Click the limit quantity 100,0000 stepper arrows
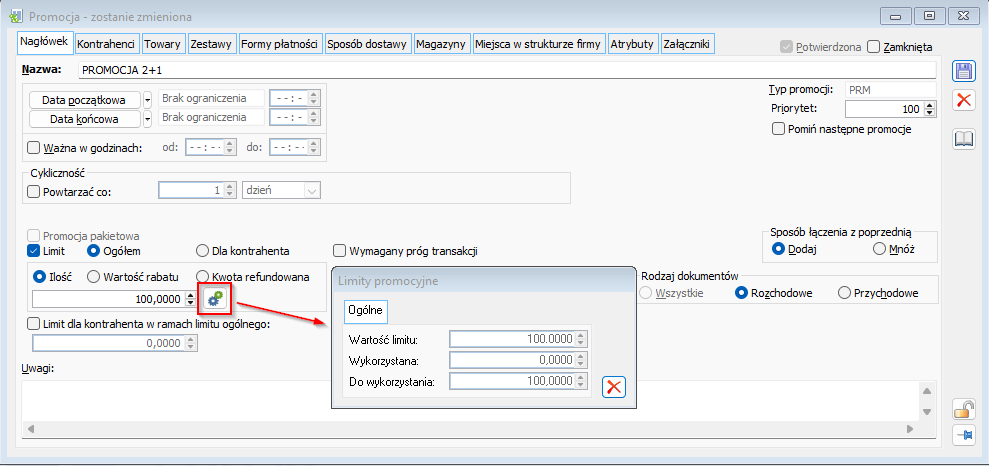 [x=191, y=299]
